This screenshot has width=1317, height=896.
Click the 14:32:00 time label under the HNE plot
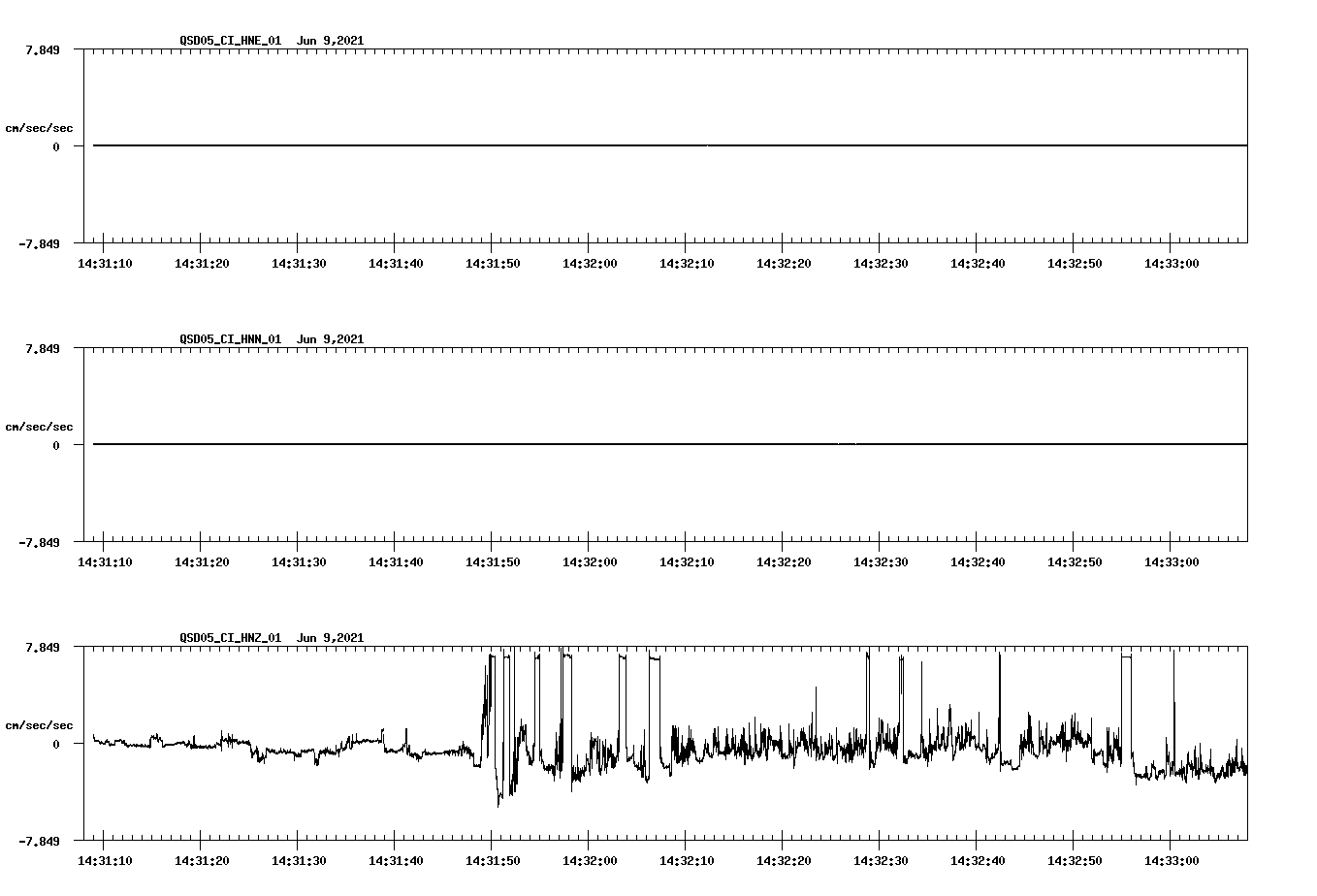pos(590,264)
